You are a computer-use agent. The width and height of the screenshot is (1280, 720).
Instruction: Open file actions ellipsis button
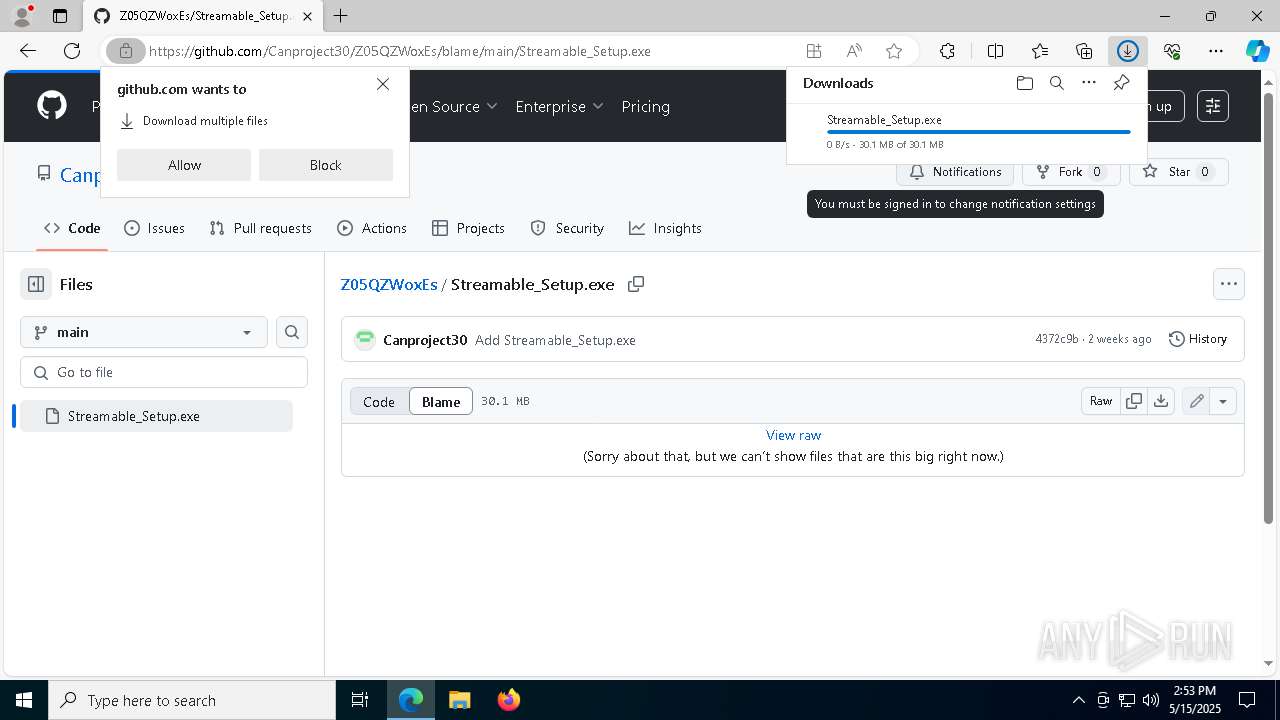[1229, 284]
